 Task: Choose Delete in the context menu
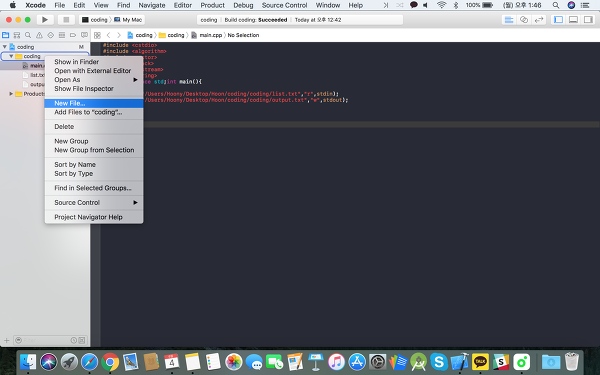tap(94, 127)
